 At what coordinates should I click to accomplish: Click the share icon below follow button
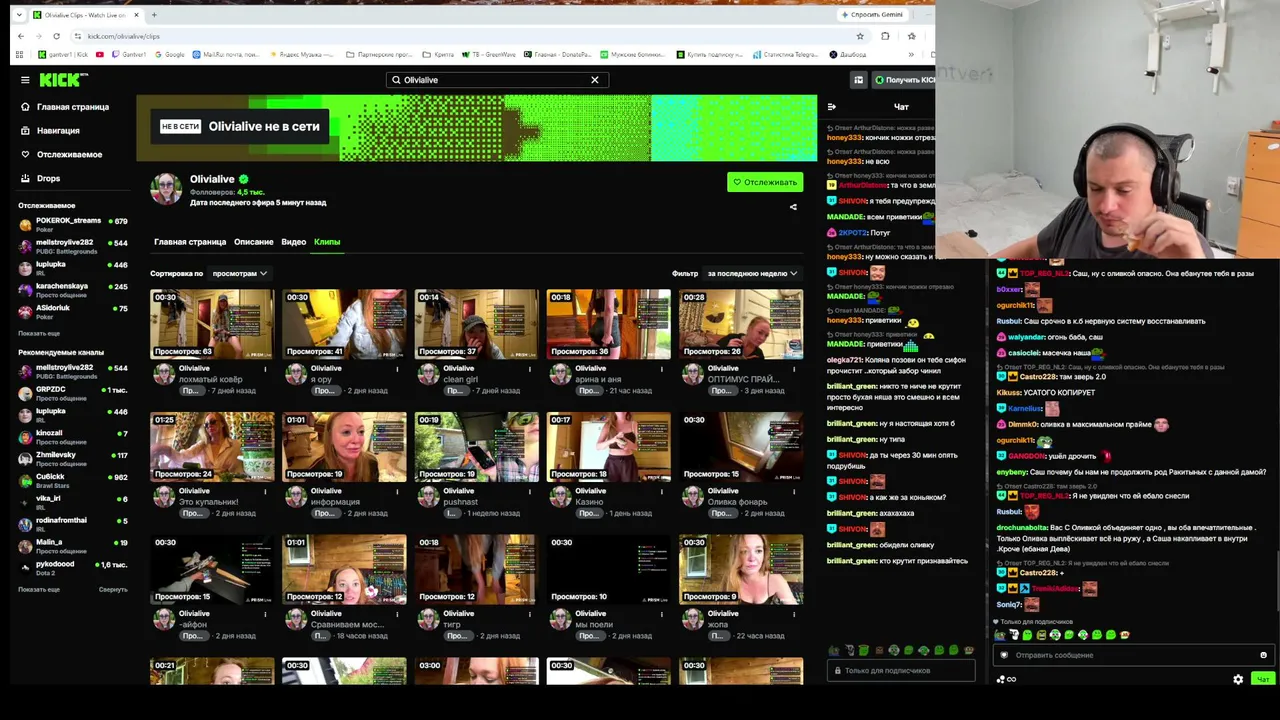click(x=793, y=207)
